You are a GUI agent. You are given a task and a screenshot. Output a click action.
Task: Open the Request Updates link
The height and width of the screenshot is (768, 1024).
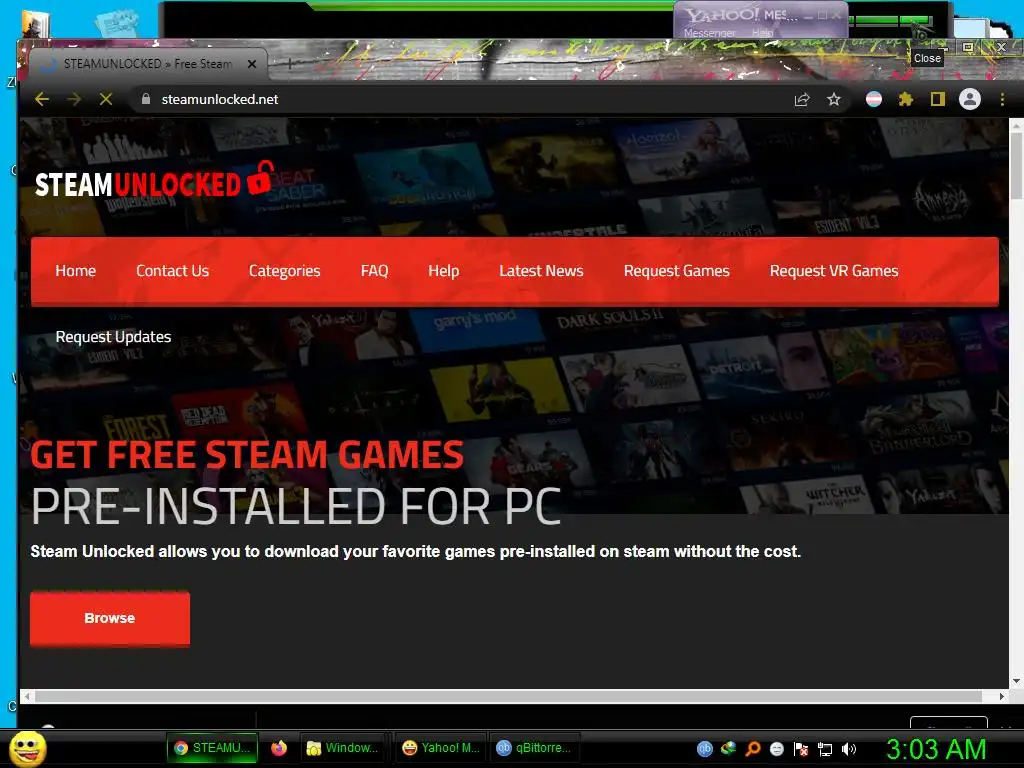(x=114, y=337)
